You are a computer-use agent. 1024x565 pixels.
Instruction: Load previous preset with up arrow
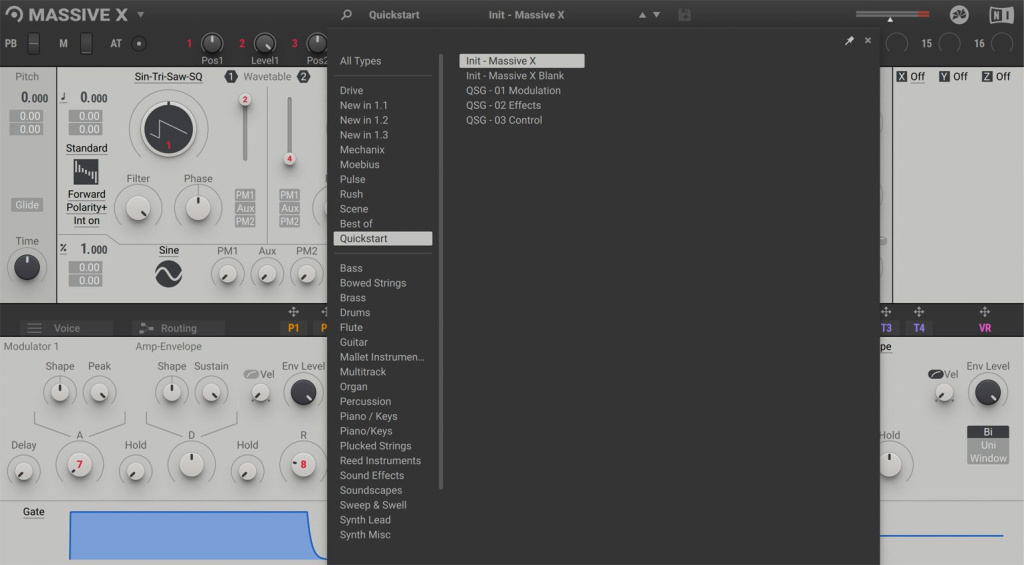point(642,14)
